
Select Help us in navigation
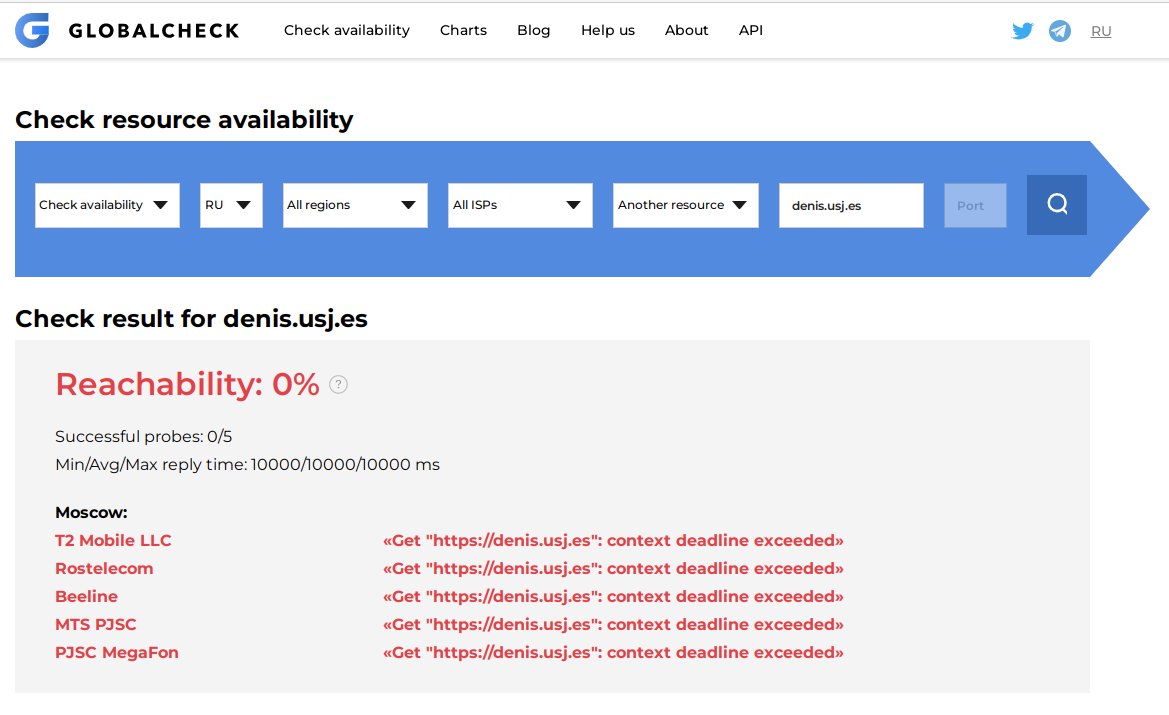coord(608,31)
